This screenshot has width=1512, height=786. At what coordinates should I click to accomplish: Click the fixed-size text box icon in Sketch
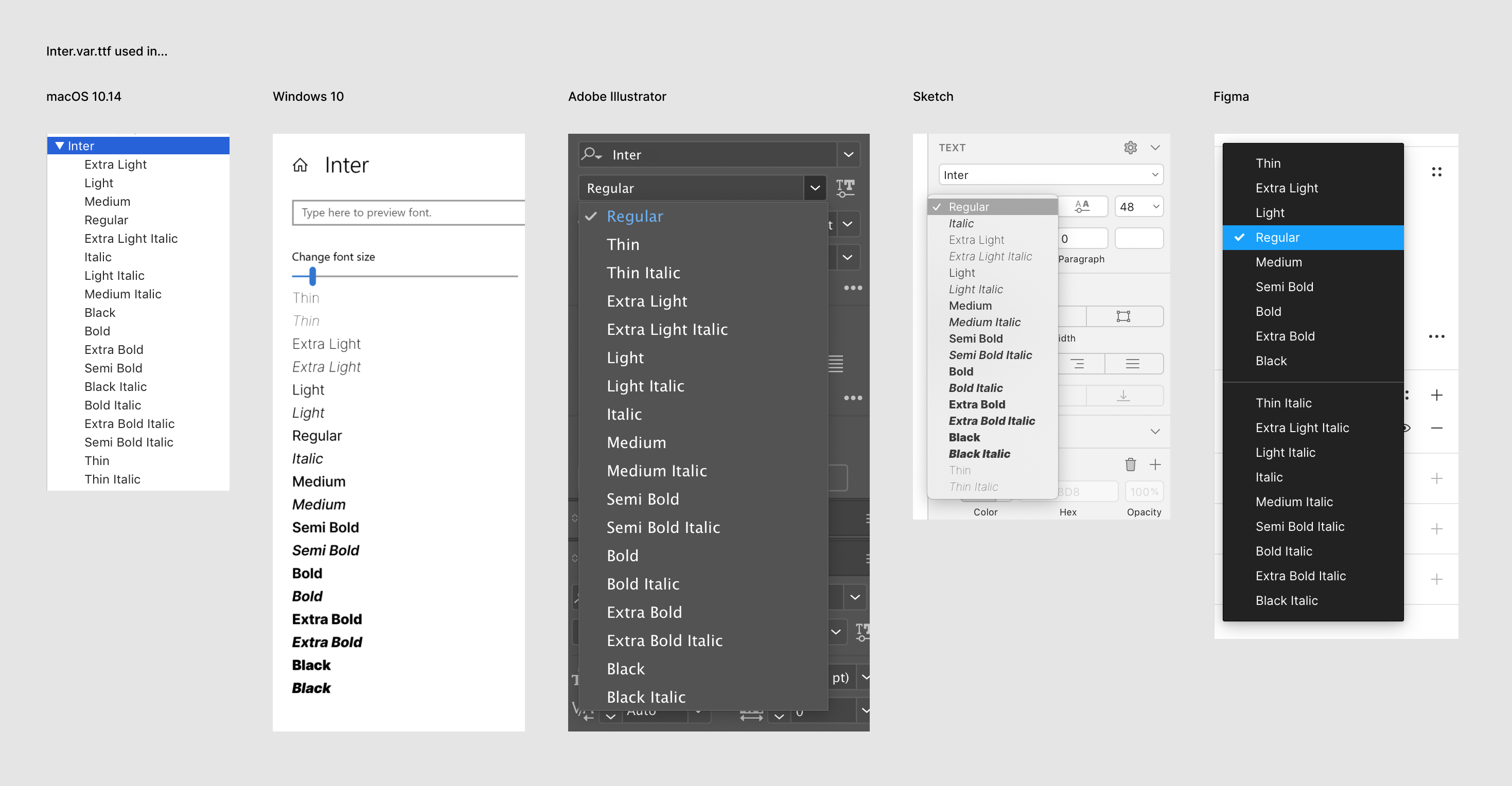[x=1123, y=317]
